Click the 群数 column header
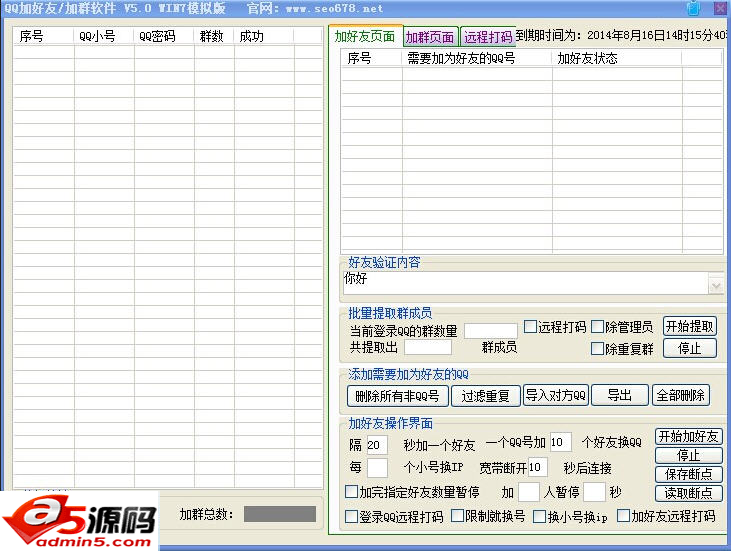The image size is (731, 551). click(214, 36)
